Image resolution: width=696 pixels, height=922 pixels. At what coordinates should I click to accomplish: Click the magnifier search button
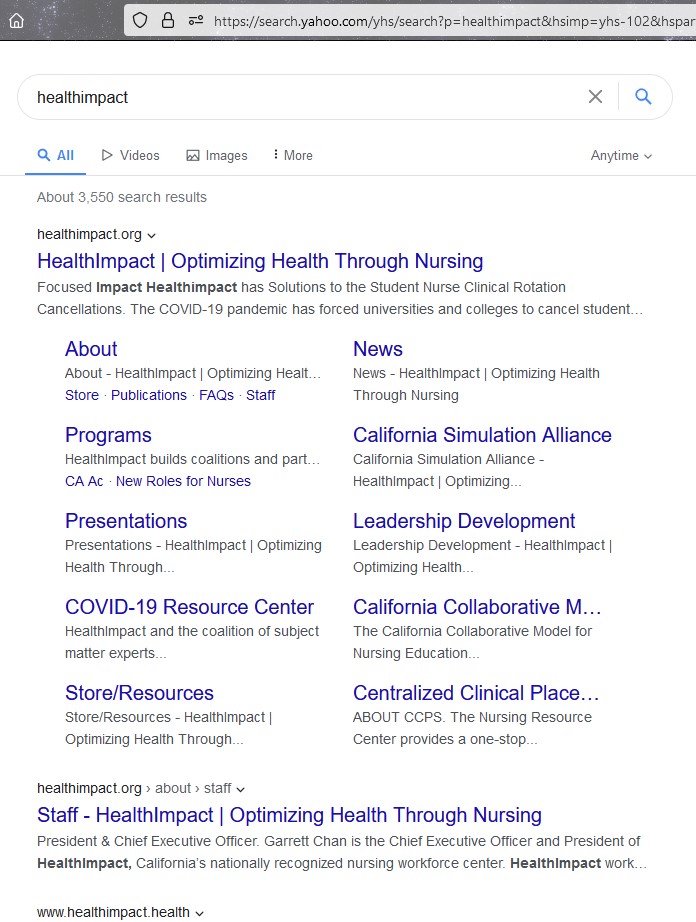643,97
